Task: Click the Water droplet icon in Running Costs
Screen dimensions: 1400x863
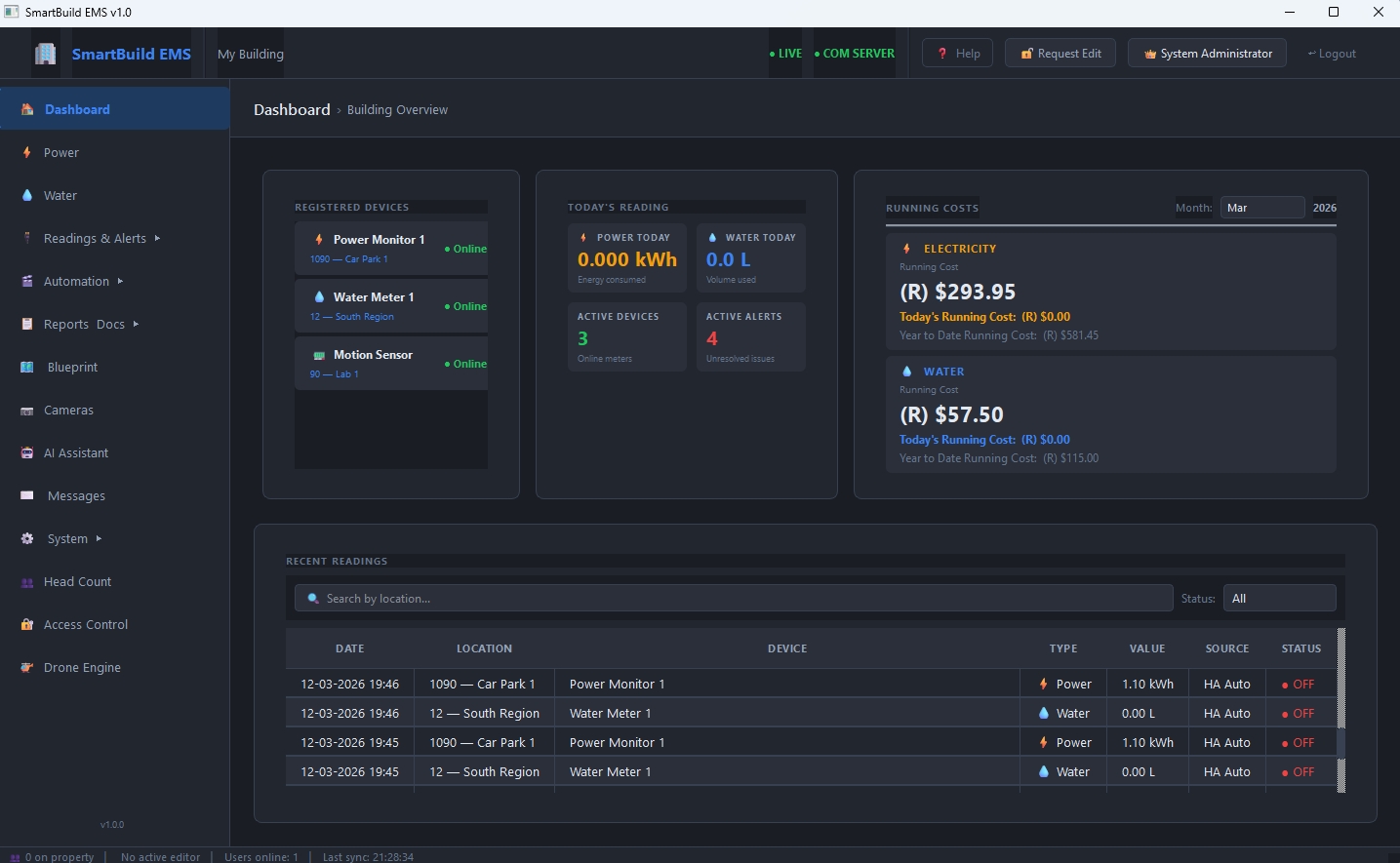Action: point(906,372)
